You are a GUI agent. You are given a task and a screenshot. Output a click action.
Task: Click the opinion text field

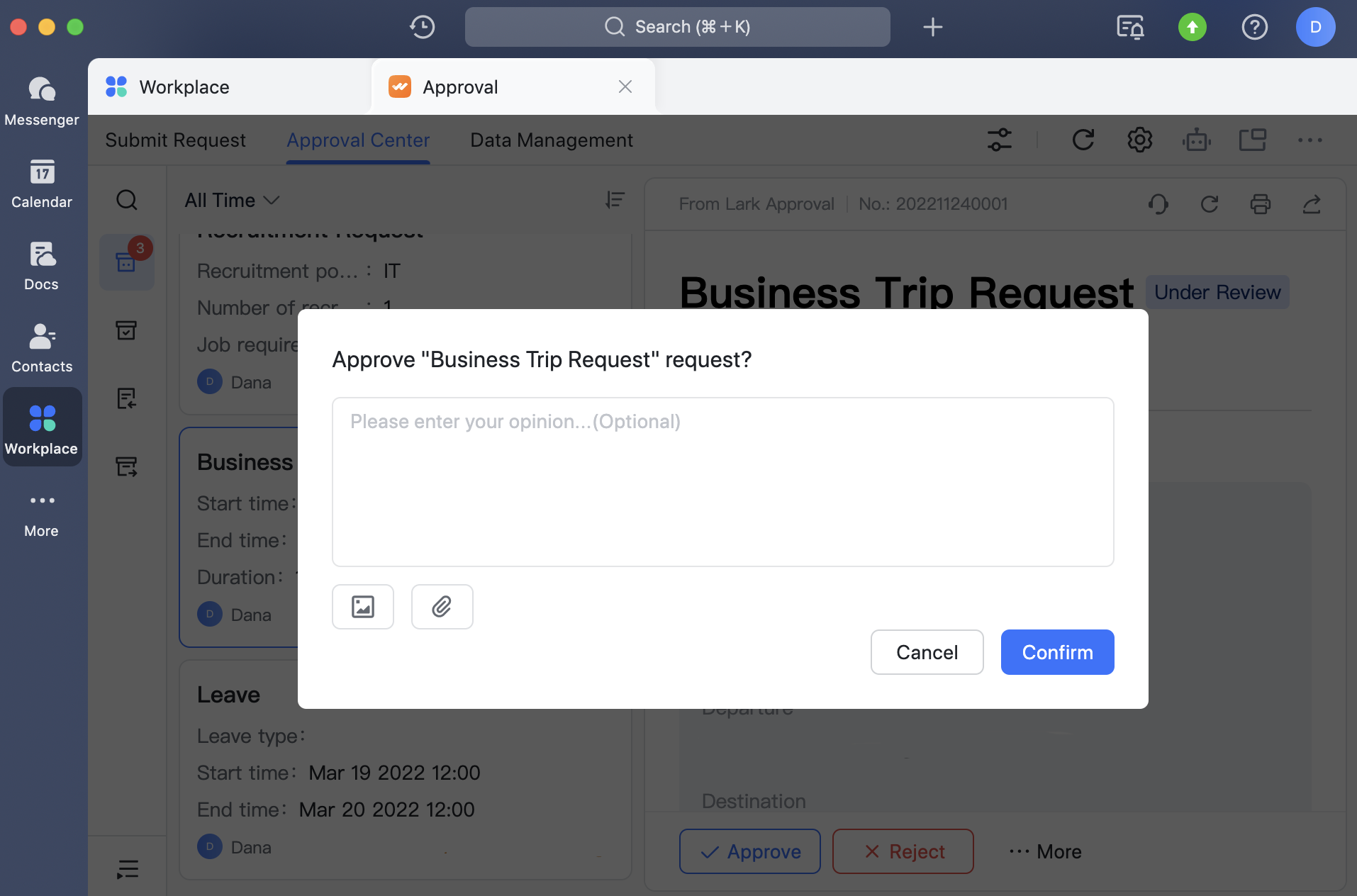(722, 482)
